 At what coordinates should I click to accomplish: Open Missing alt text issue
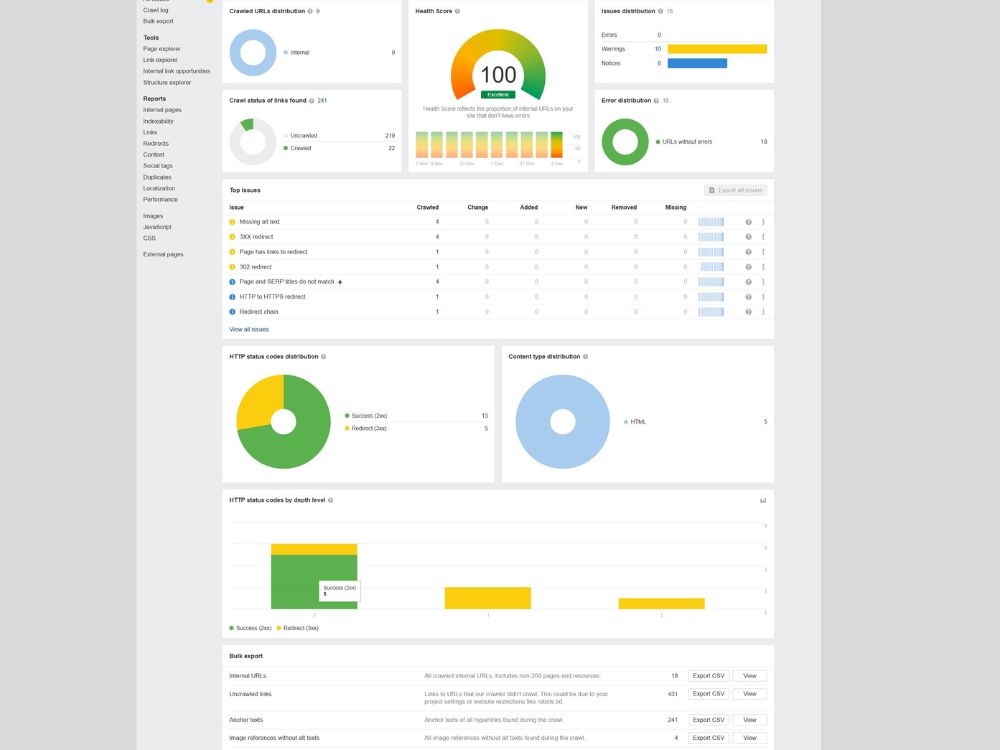pyautogui.click(x=260, y=222)
